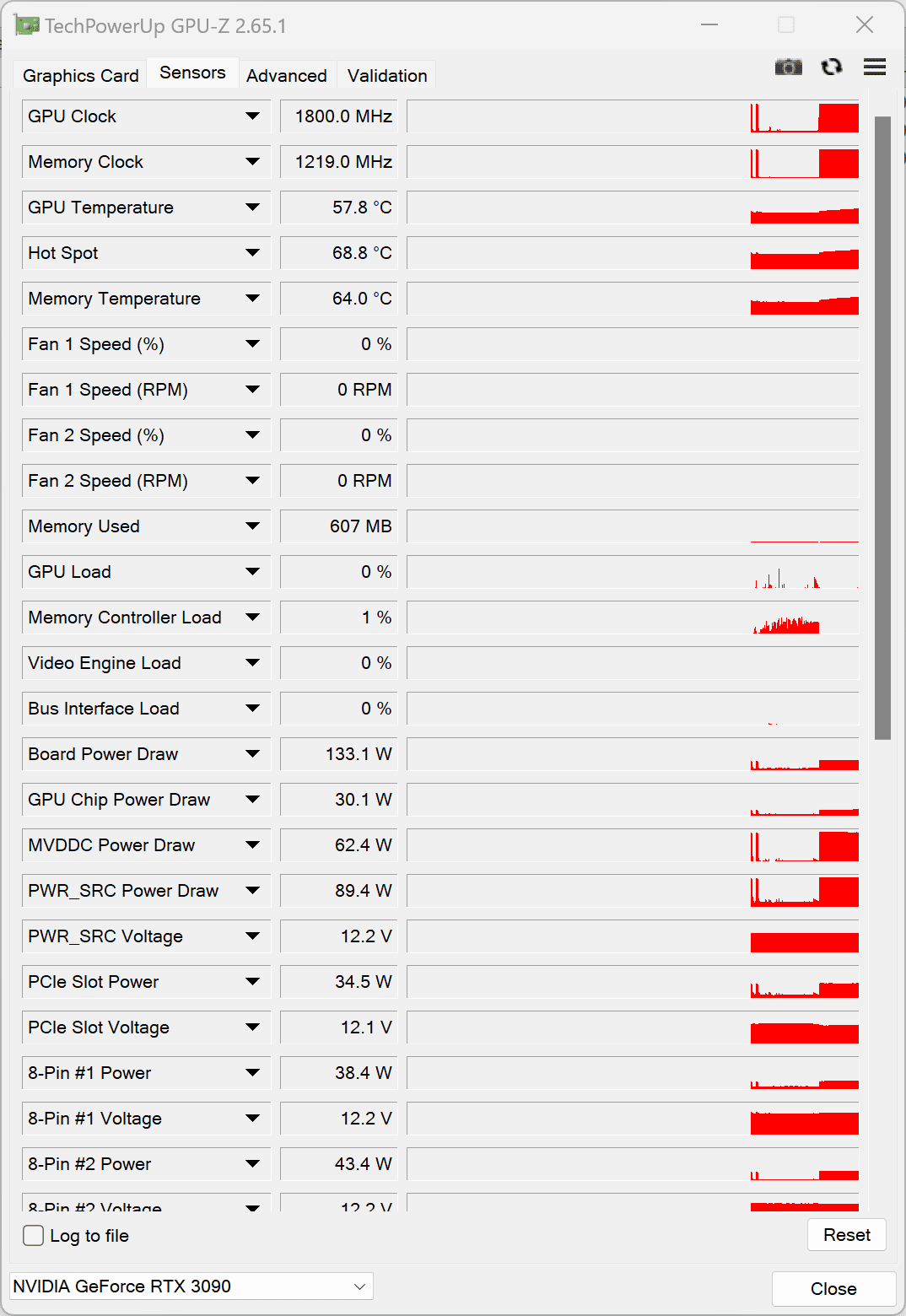The width and height of the screenshot is (906, 1316).
Task: Click the screenshot camera icon
Action: pos(788,67)
